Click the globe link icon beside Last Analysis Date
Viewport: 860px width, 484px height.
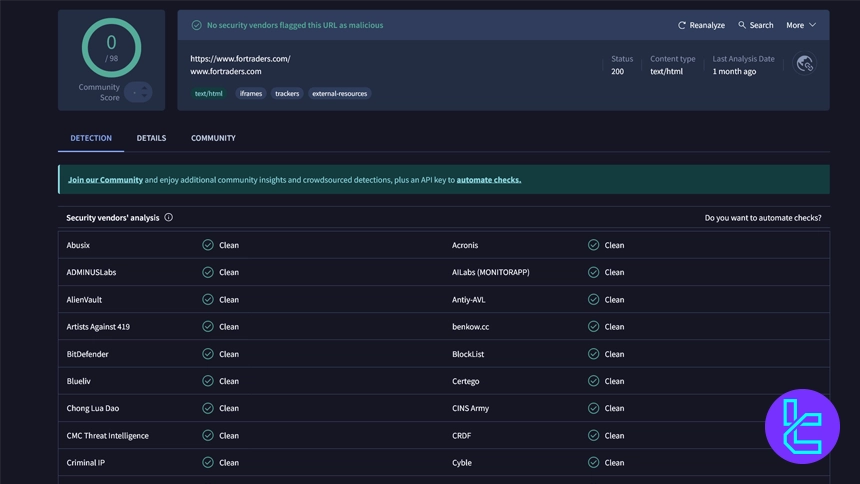(x=805, y=64)
